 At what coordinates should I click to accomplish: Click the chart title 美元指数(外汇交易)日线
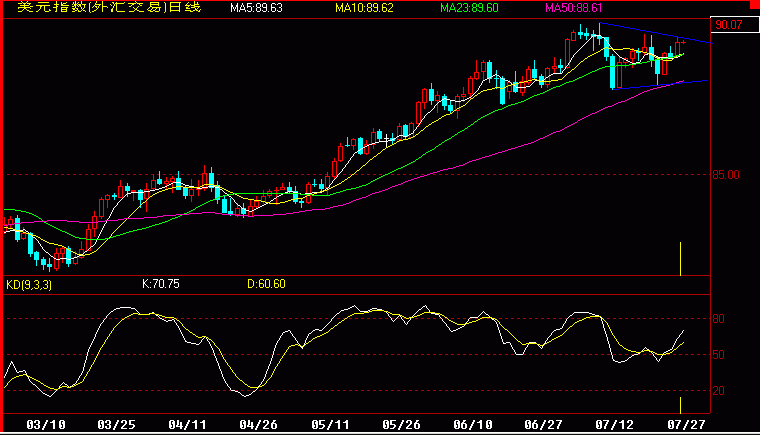coord(109,7)
